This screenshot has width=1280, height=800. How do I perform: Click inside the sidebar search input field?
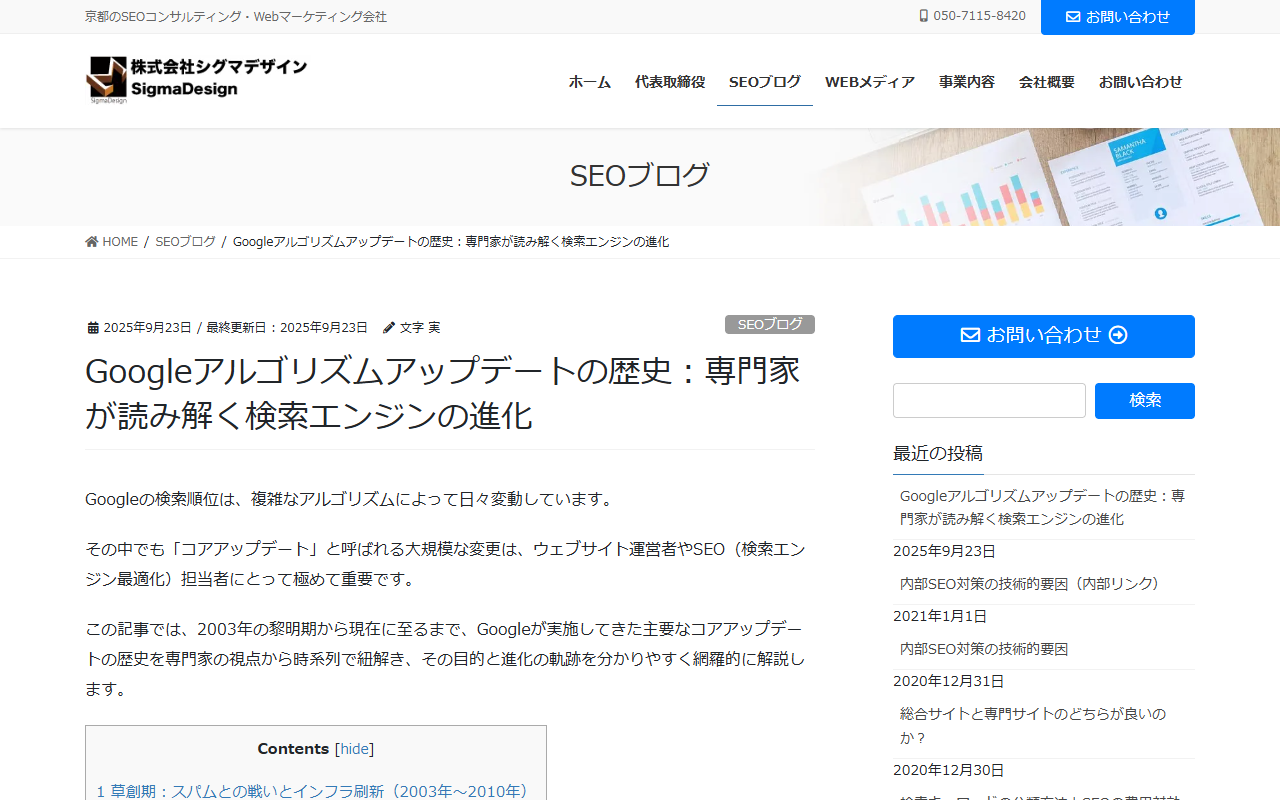click(988, 400)
